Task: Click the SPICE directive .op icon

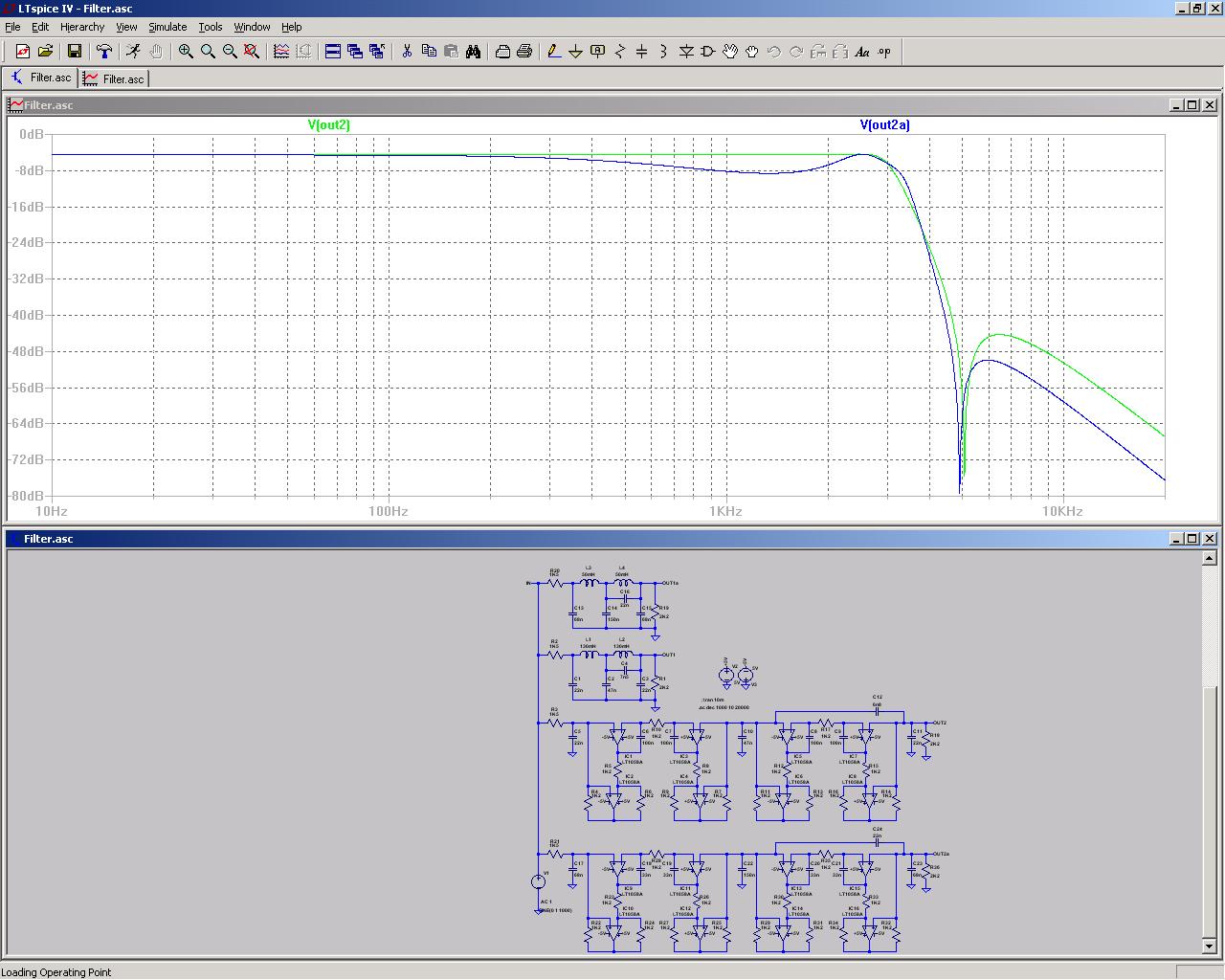Action: click(x=884, y=52)
